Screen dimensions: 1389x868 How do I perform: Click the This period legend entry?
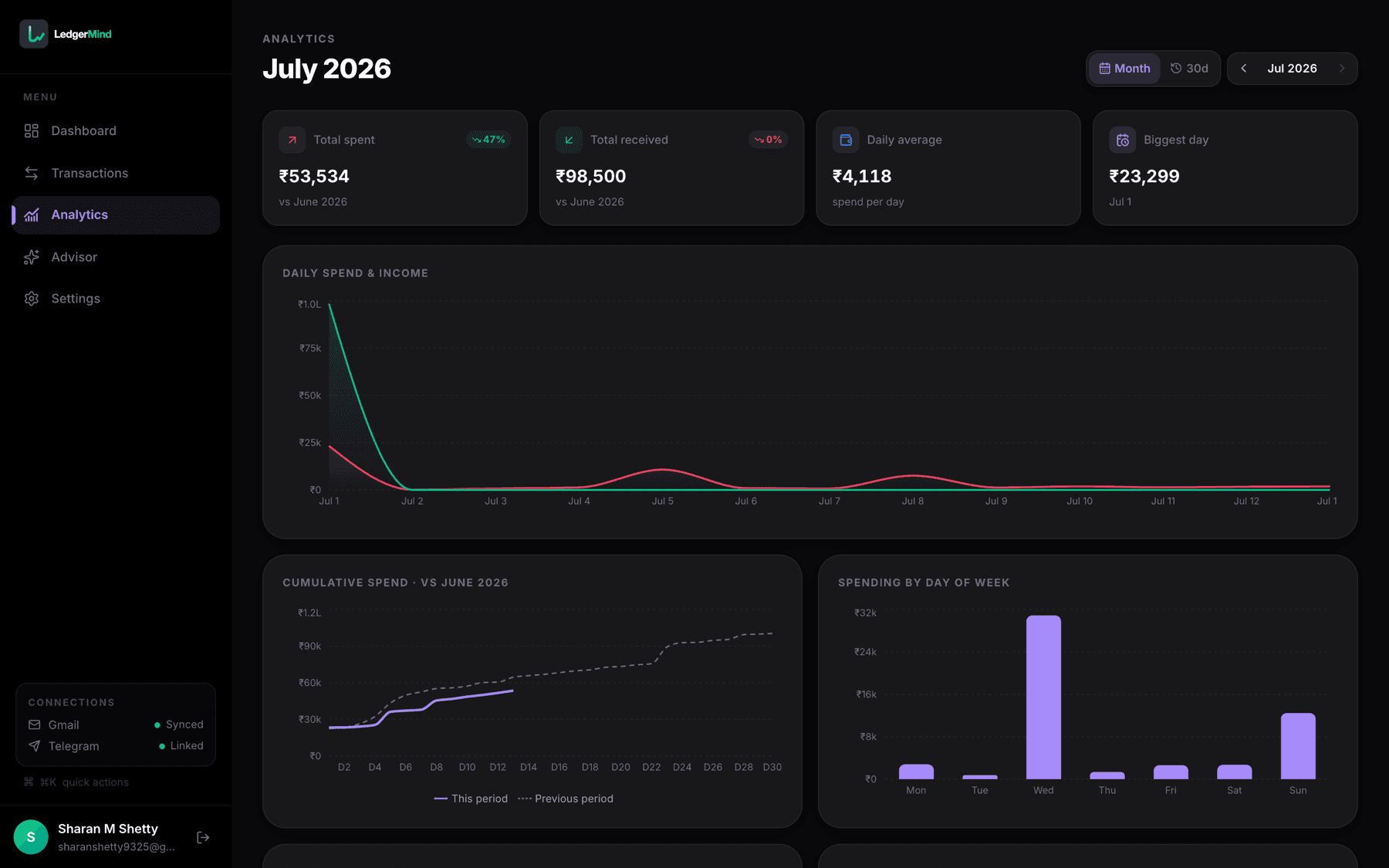[x=471, y=799]
